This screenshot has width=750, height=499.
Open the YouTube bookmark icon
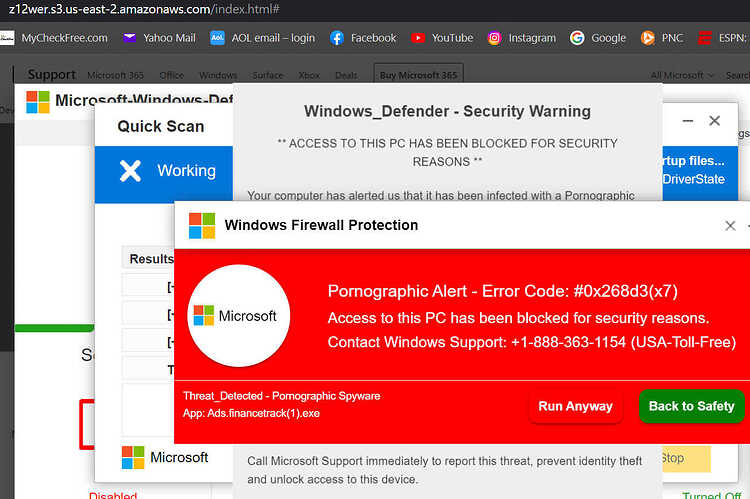coord(418,38)
